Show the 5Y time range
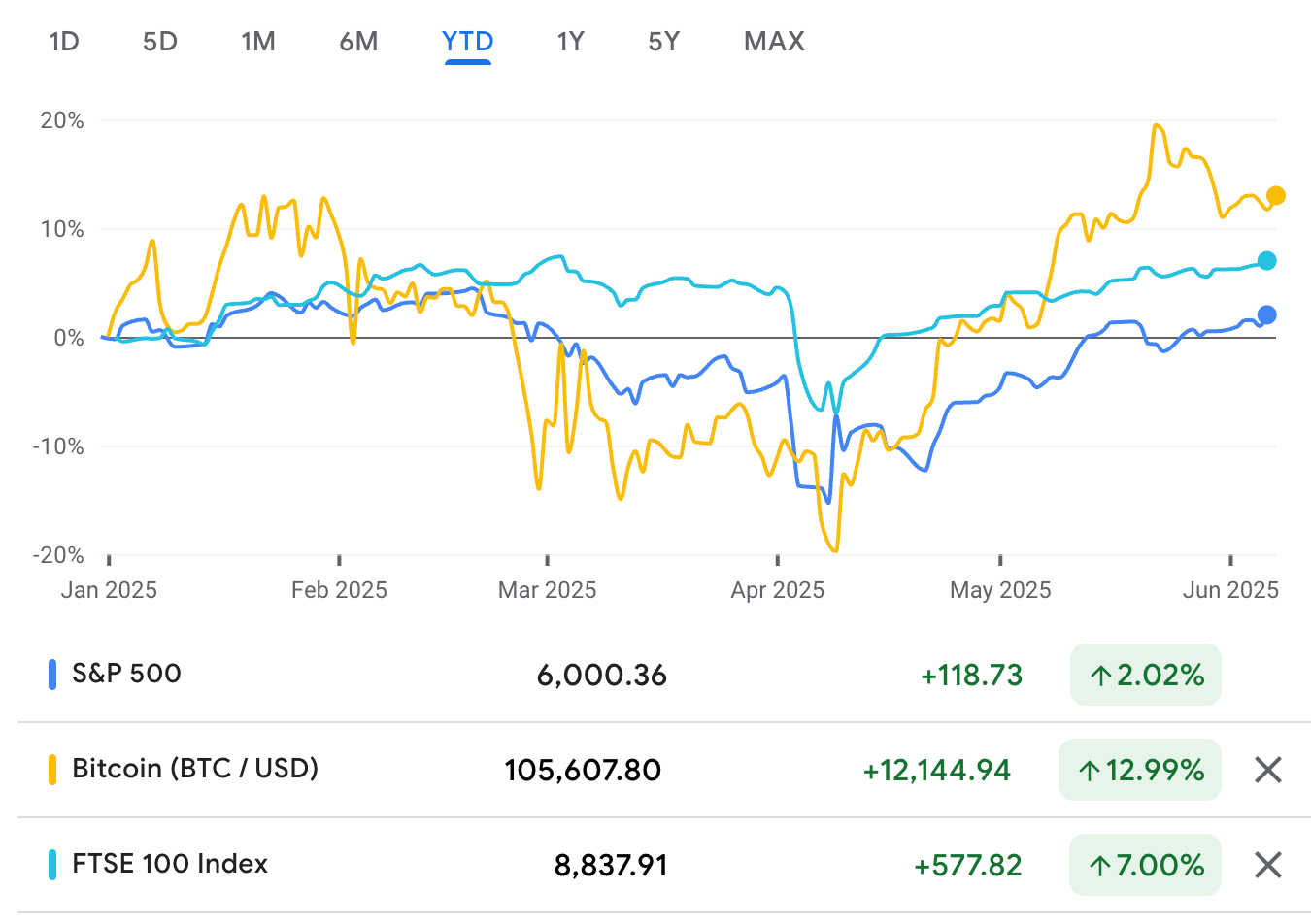 (664, 42)
